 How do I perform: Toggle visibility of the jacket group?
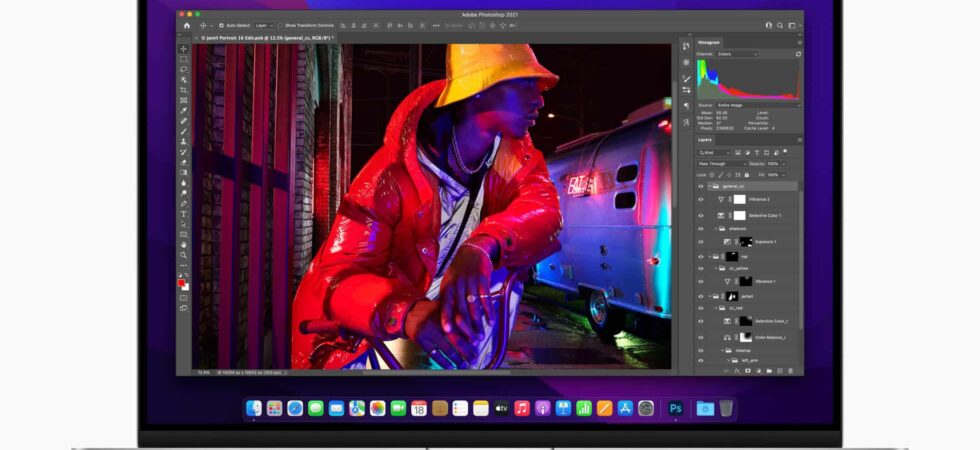pyautogui.click(x=701, y=296)
